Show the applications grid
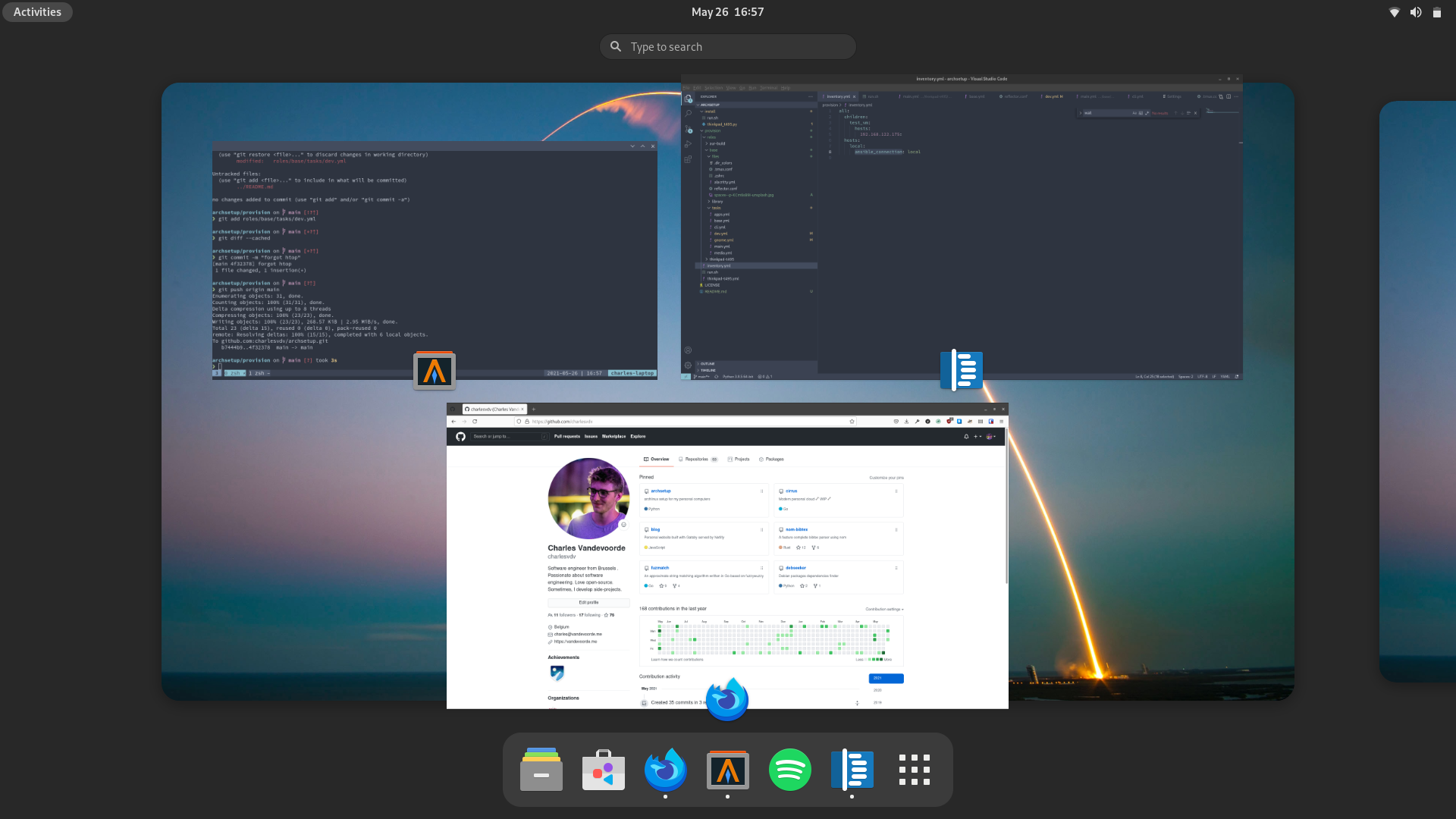The width and height of the screenshot is (1456, 819). pyautogui.click(x=914, y=770)
